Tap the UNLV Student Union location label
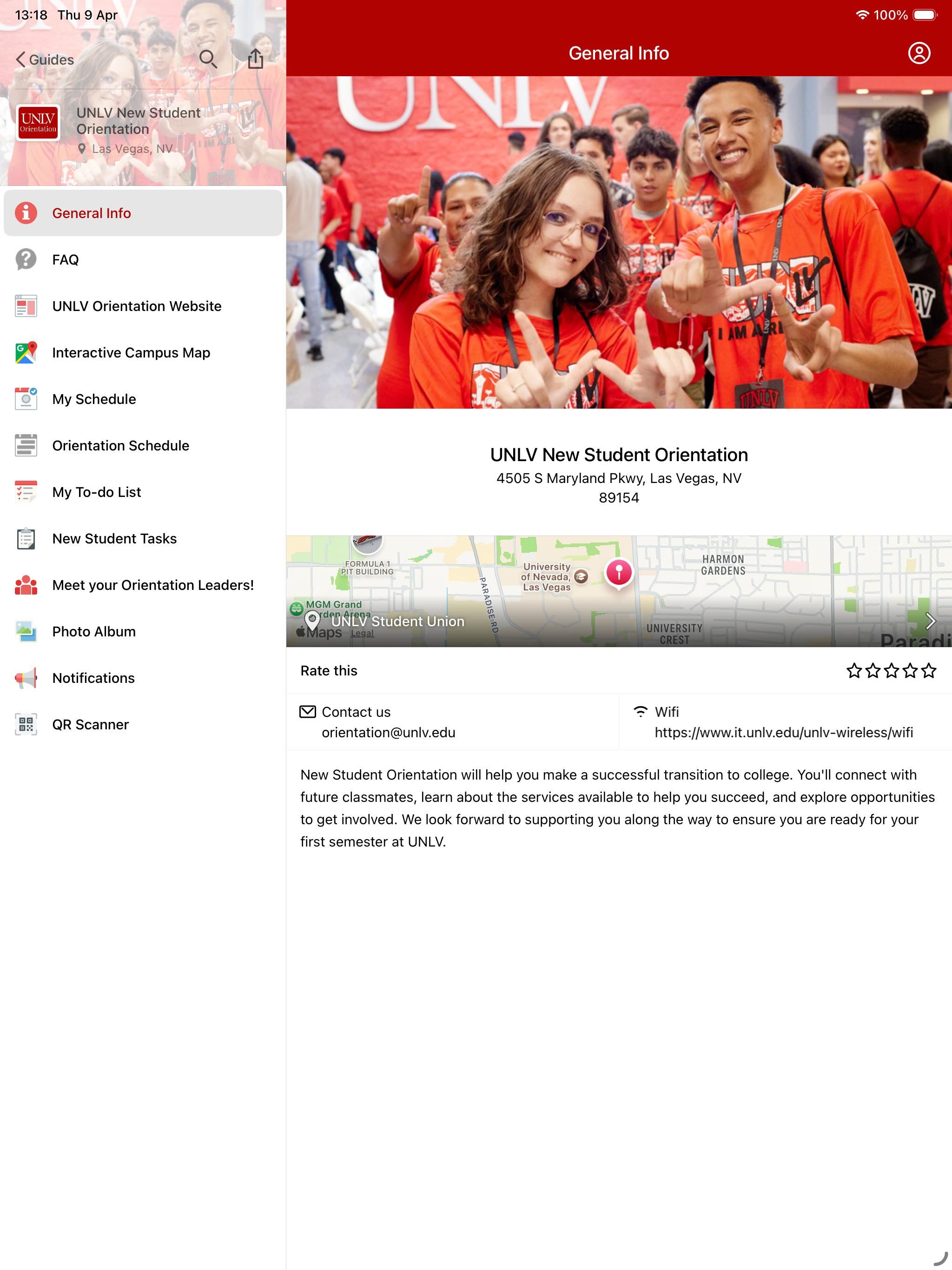This screenshot has height=1270, width=952. pos(397,621)
